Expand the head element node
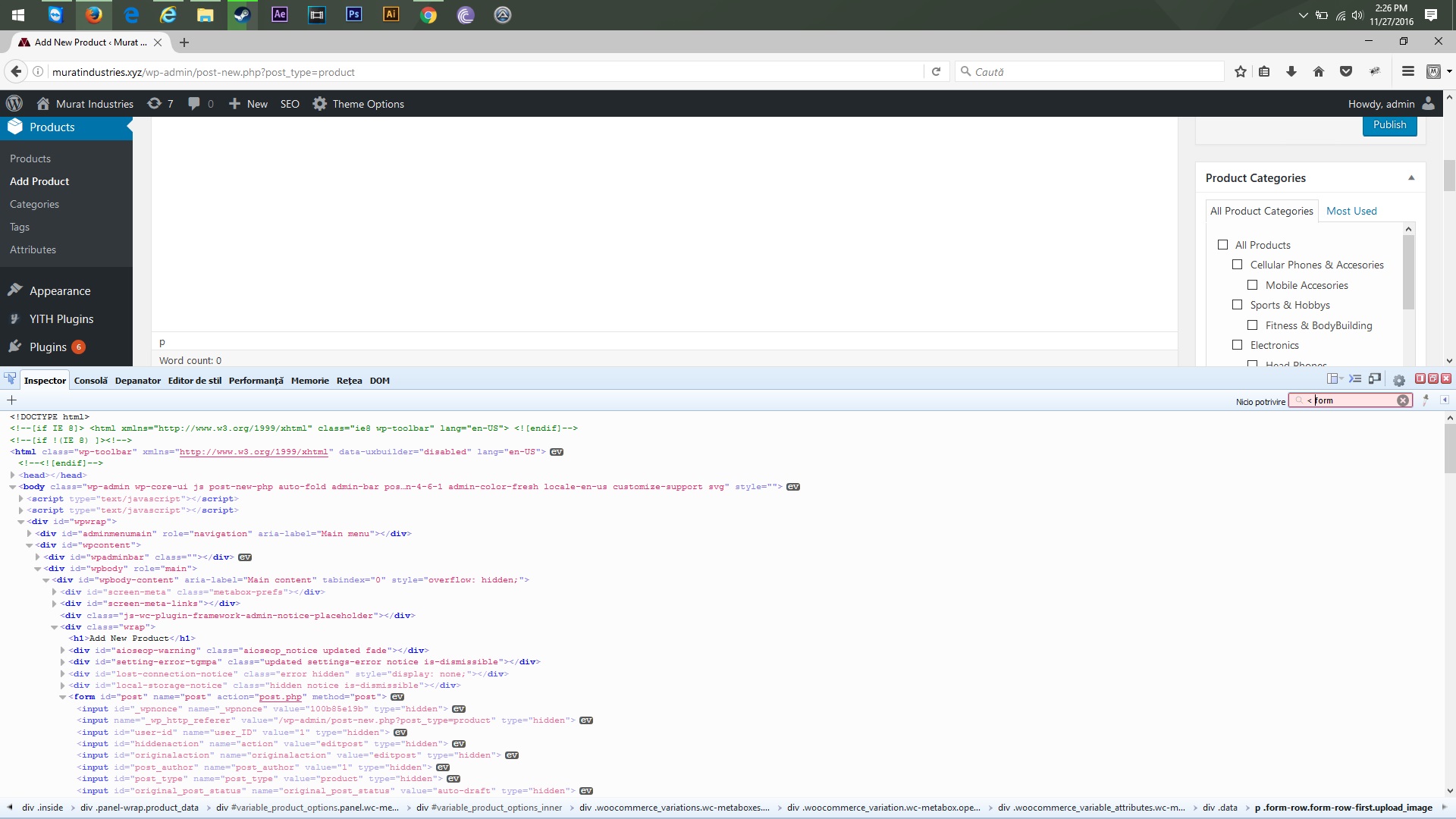The width and height of the screenshot is (1456, 819). point(13,475)
